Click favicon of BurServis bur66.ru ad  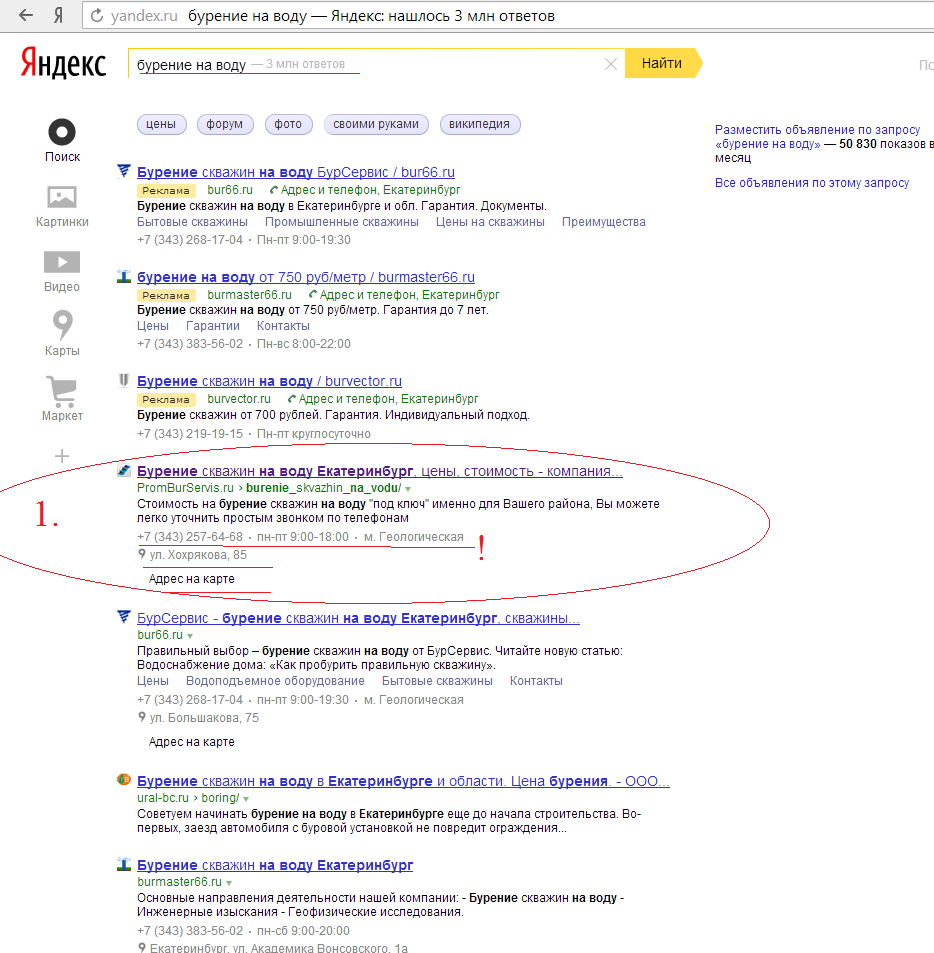124,171
